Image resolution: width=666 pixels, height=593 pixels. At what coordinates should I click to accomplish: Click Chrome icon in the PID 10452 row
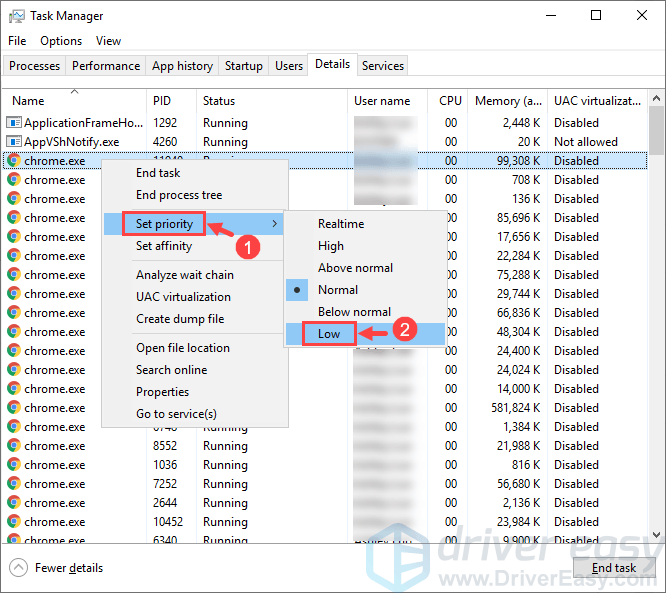coord(14,522)
